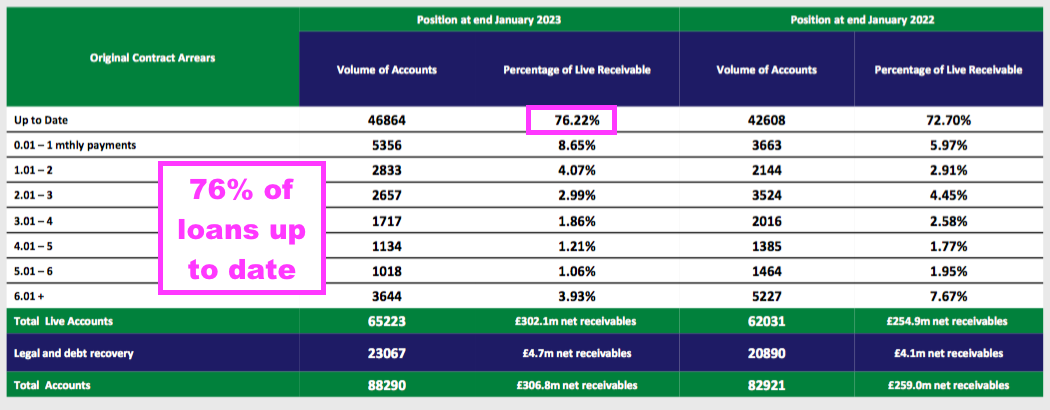Pick the value 2144
Image resolution: width=1050 pixels, height=410 pixels.
[x=767, y=171]
